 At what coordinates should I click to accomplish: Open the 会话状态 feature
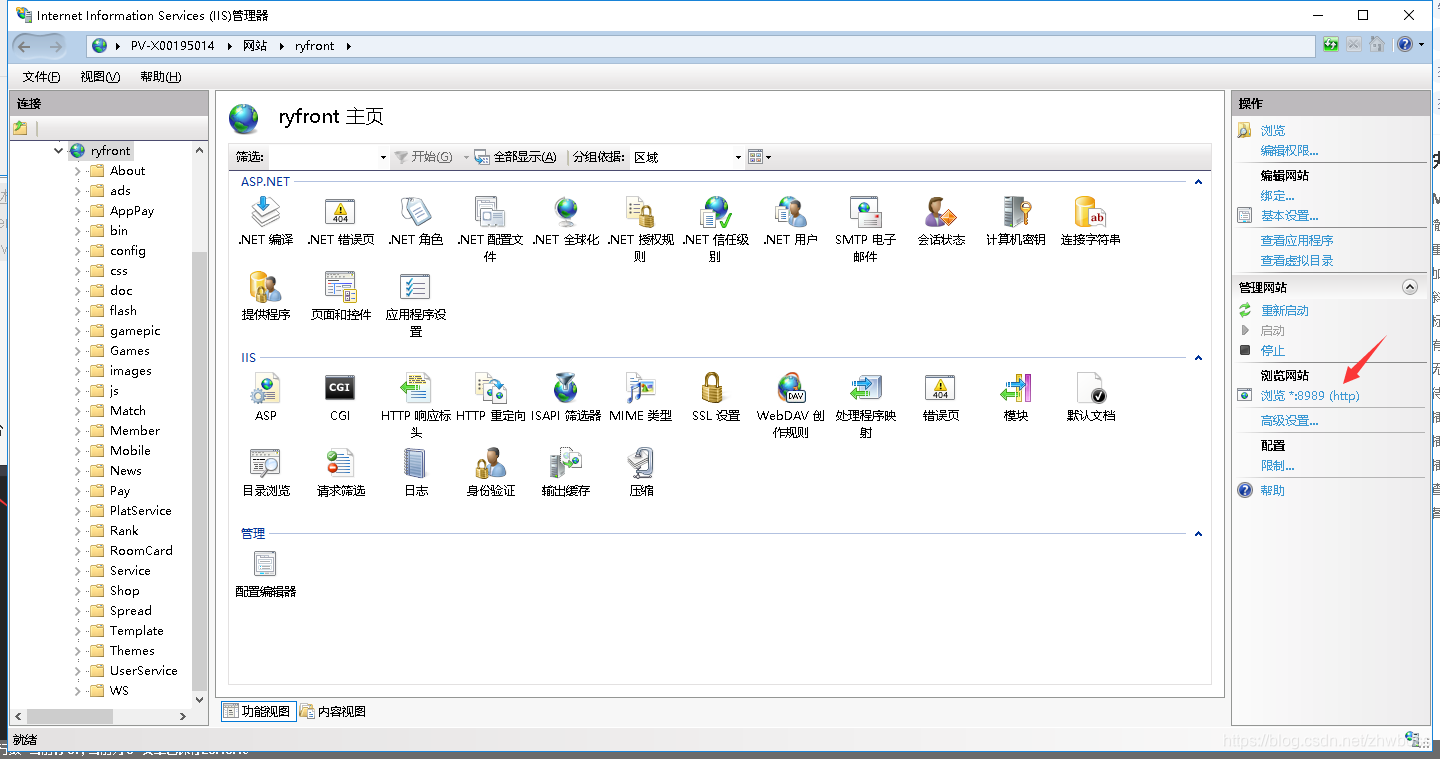click(941, 221)
